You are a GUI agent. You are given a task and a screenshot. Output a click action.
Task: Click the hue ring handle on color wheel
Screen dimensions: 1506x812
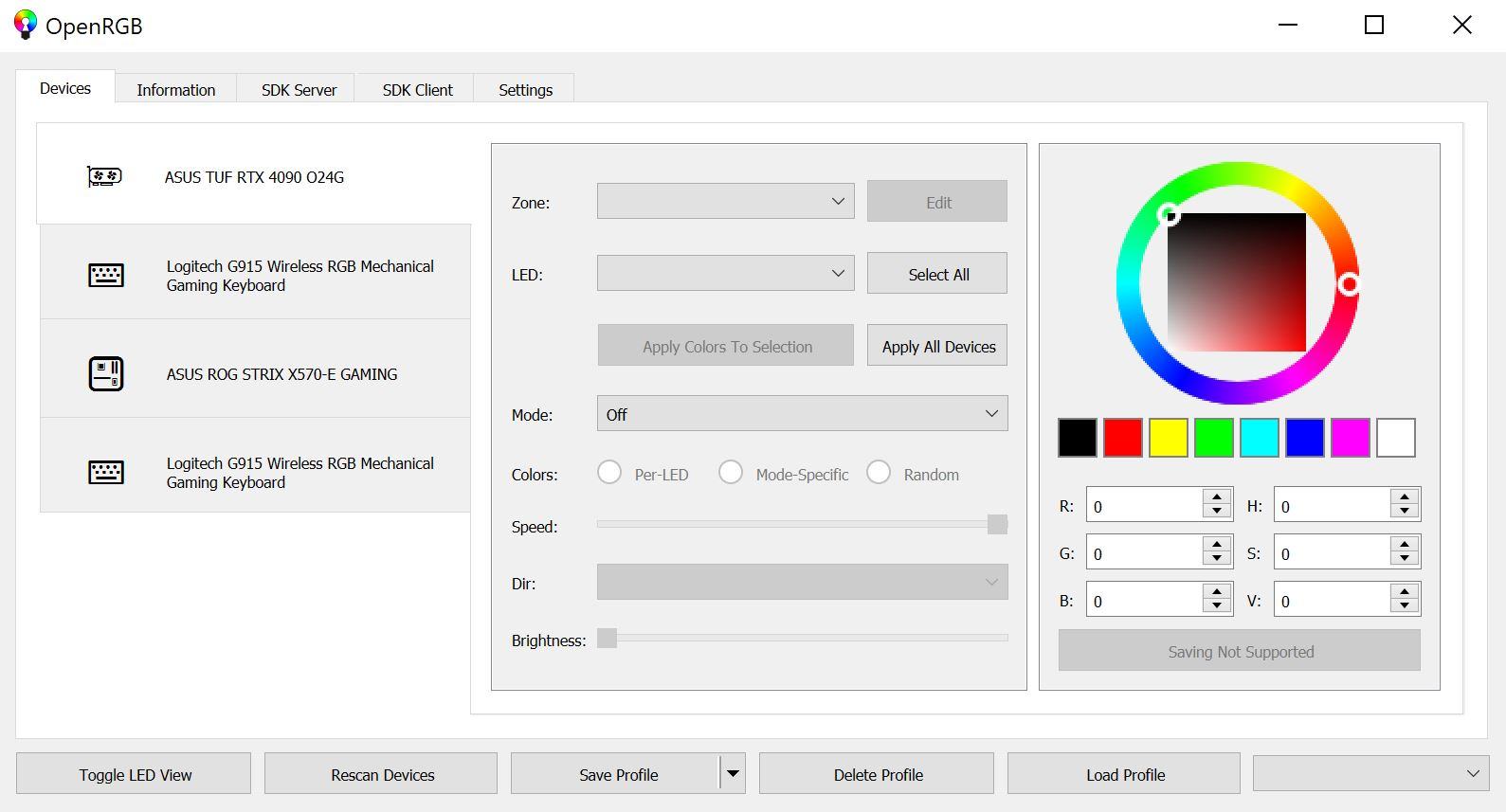(x=1349, y=283)
